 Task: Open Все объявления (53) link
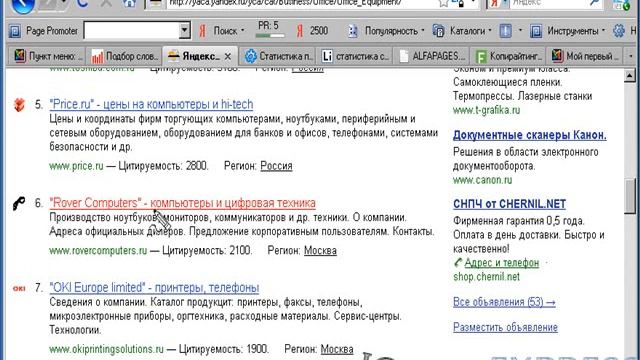point(504,302)
